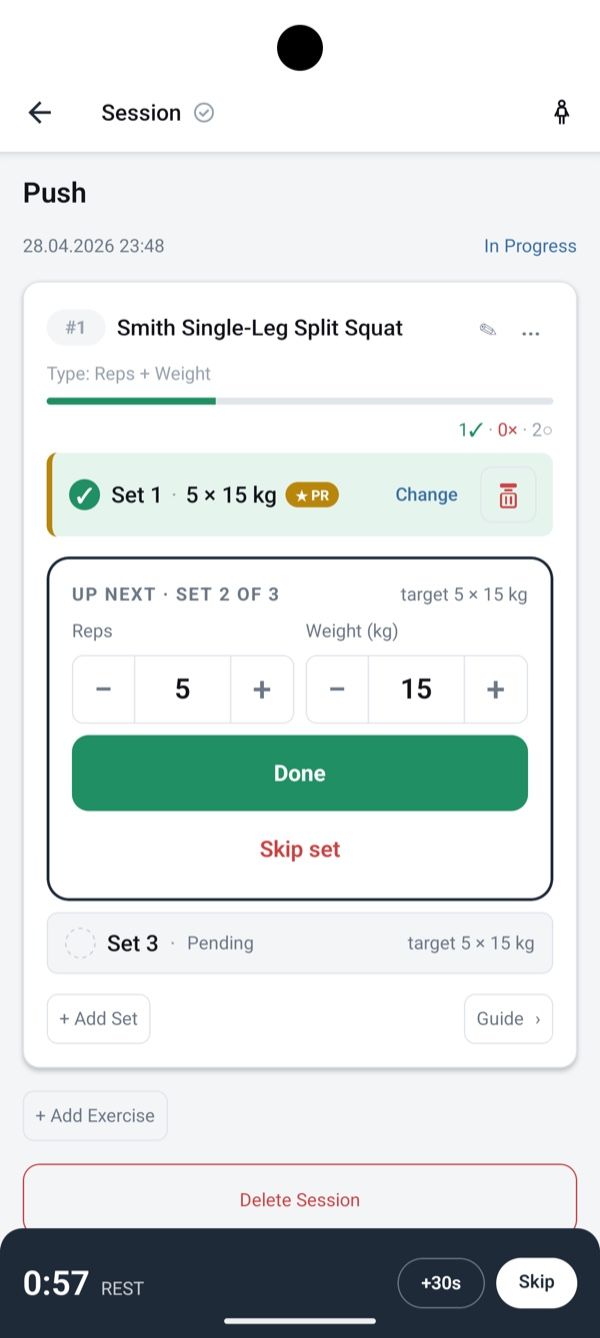The width and height of the screenshot is (600, 1338).
Task: Expand the Set 3 Pending row
Action: point(300,943)
